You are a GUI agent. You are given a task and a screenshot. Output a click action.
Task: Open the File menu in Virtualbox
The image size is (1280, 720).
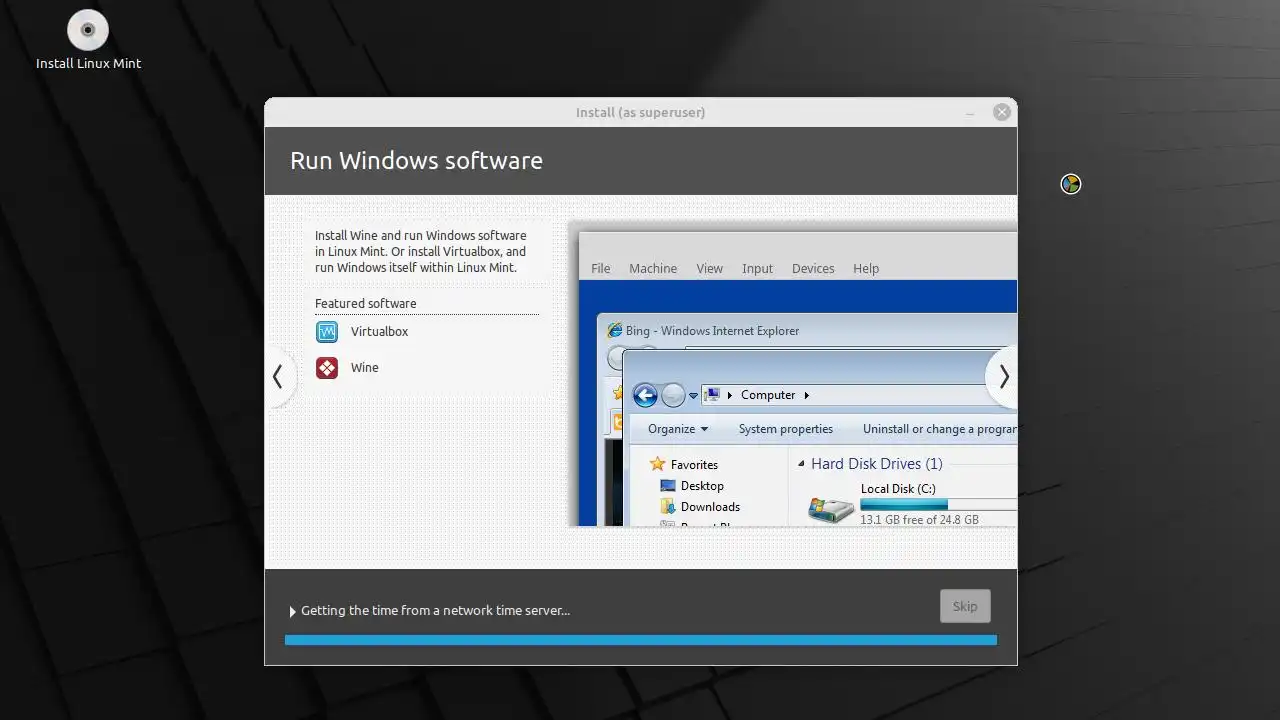[601, 269]
